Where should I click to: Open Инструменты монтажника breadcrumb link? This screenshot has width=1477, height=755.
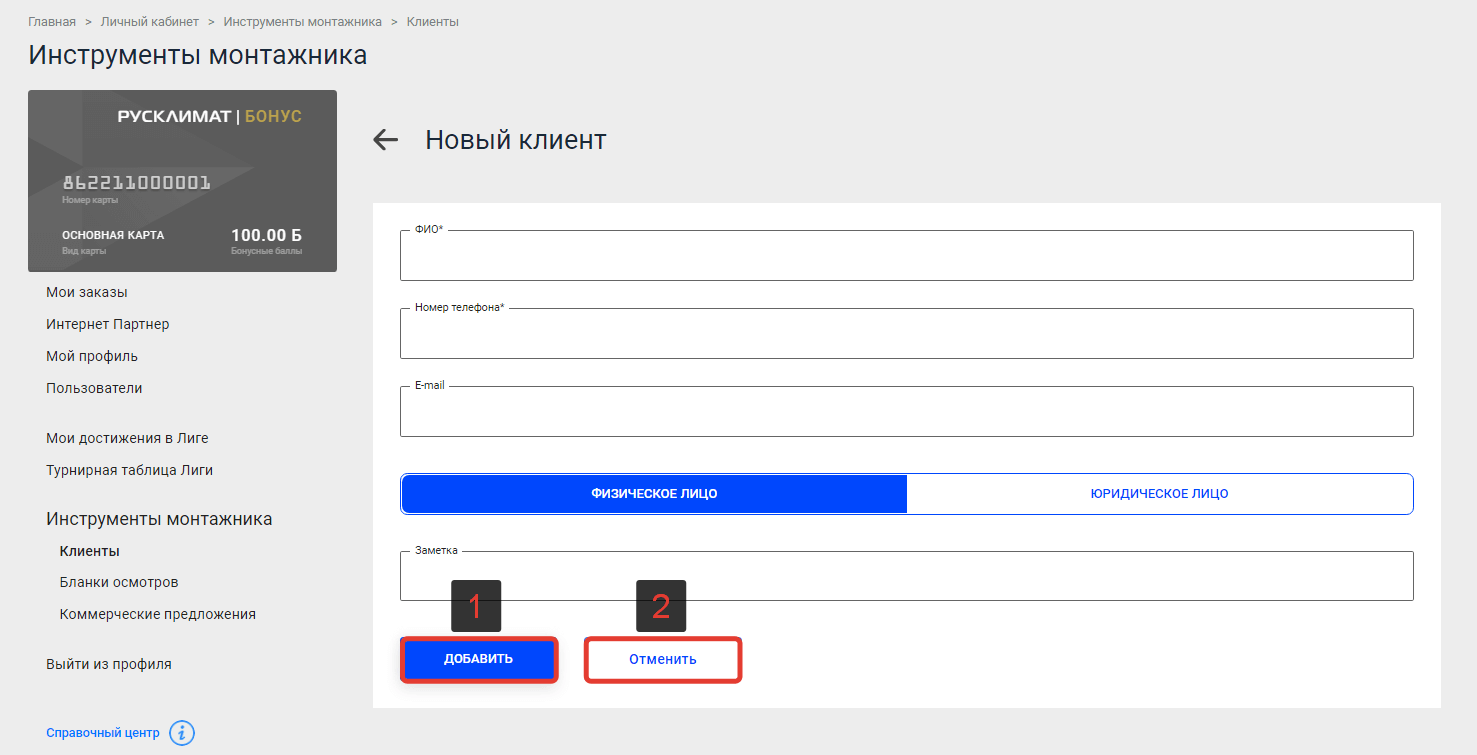[x=303, y=21]
